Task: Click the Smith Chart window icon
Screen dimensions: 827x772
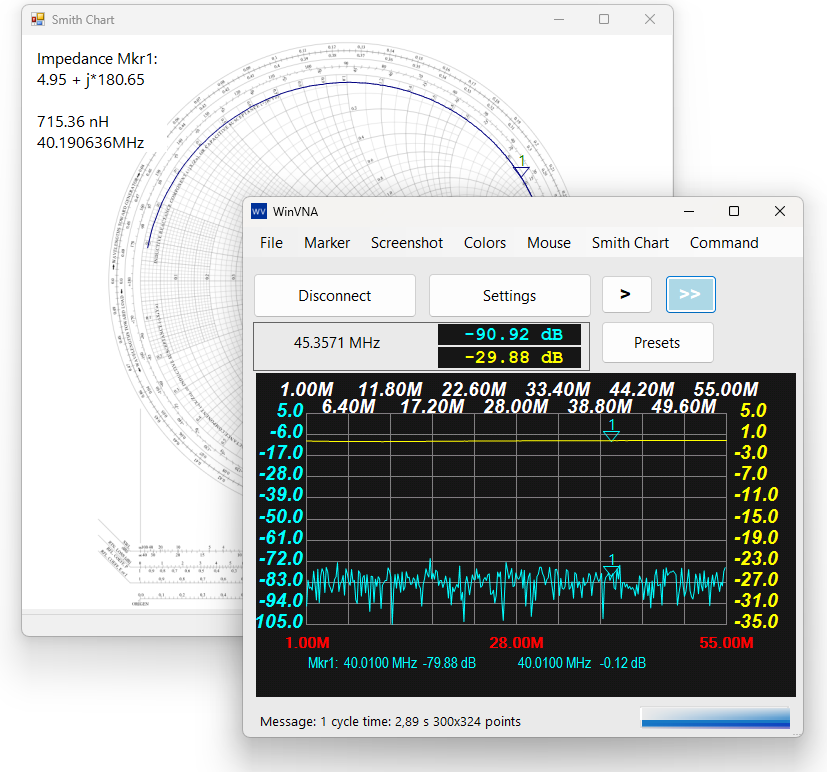Action: point(38,19)
